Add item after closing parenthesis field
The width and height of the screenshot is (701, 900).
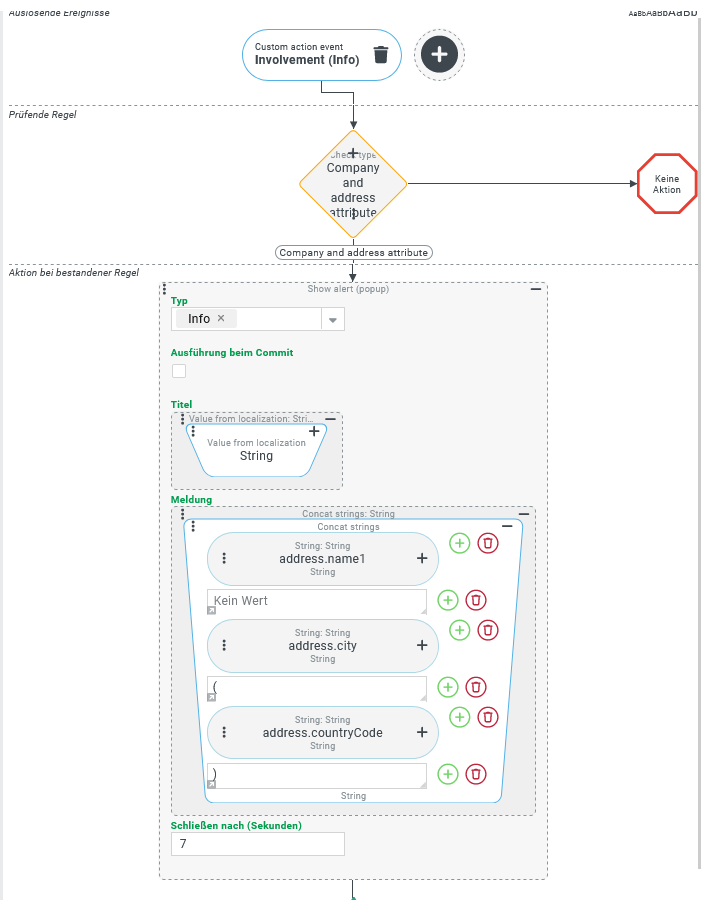[x=448, y=774]
